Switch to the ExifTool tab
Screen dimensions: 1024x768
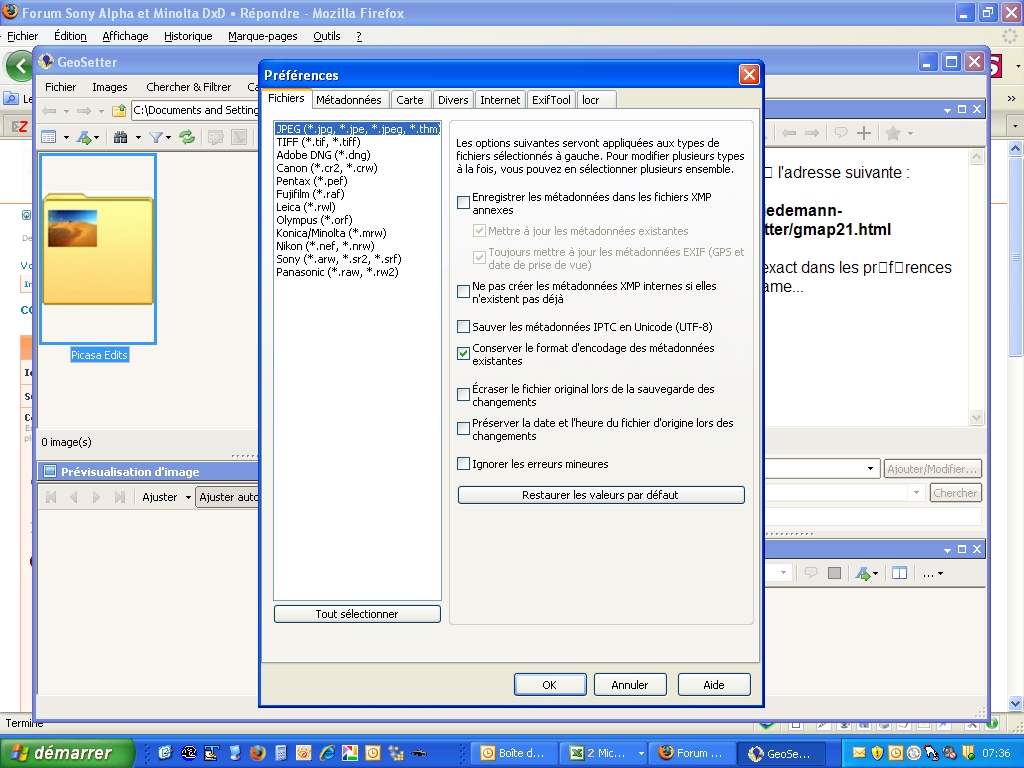point(551,100)
